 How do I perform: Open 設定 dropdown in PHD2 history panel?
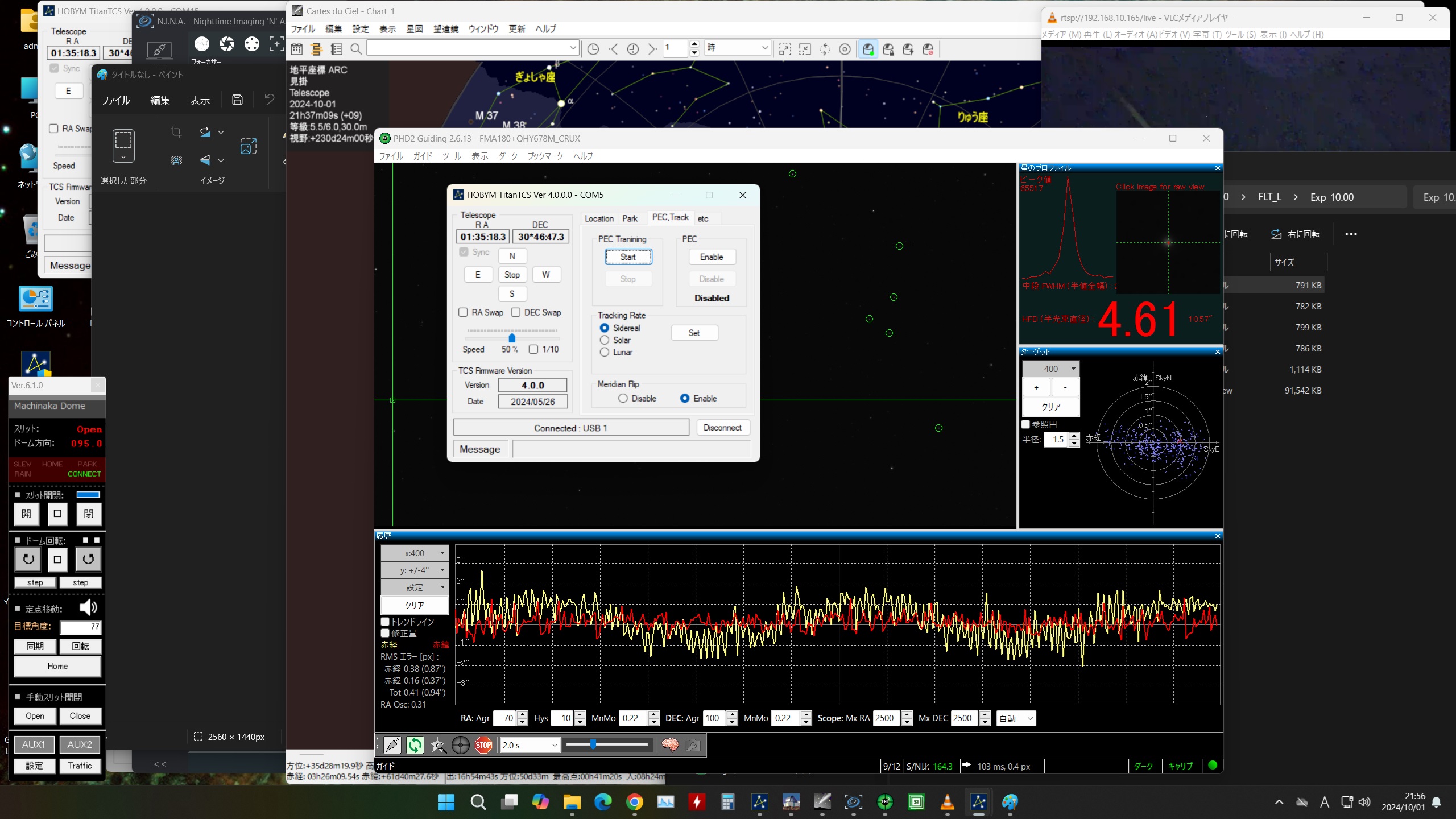415,587
